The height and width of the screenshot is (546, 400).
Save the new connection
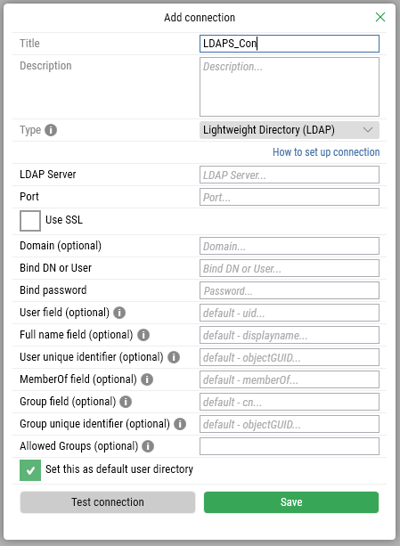pos(291,502)
